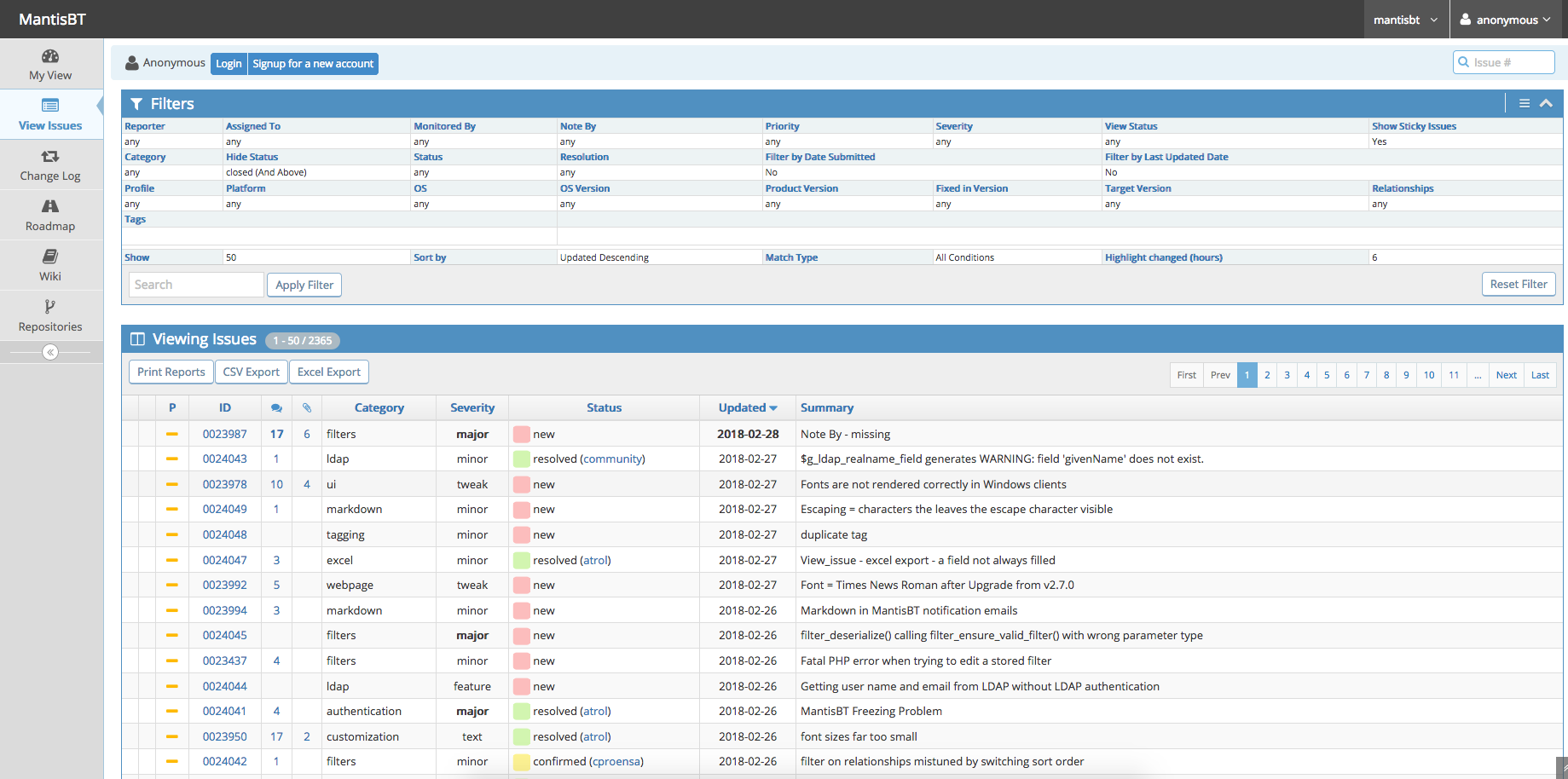Open the Filters panel hamburger menu
The image size is (1568, 779).
point(1525,103)
